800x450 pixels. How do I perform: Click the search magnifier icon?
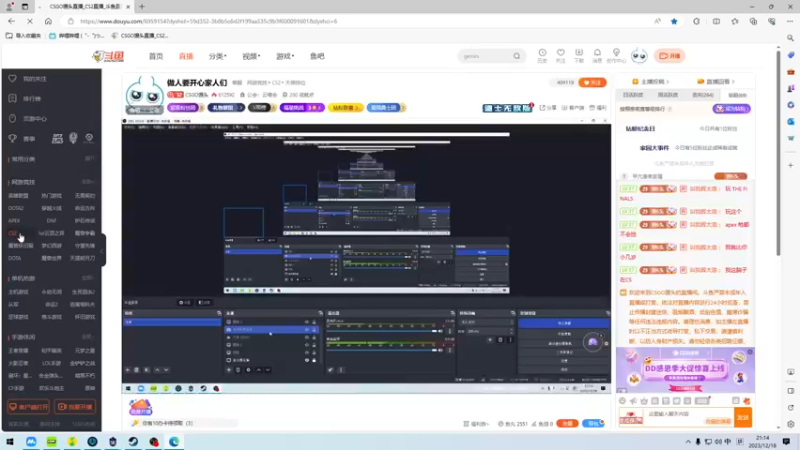(x=517, y=56)
